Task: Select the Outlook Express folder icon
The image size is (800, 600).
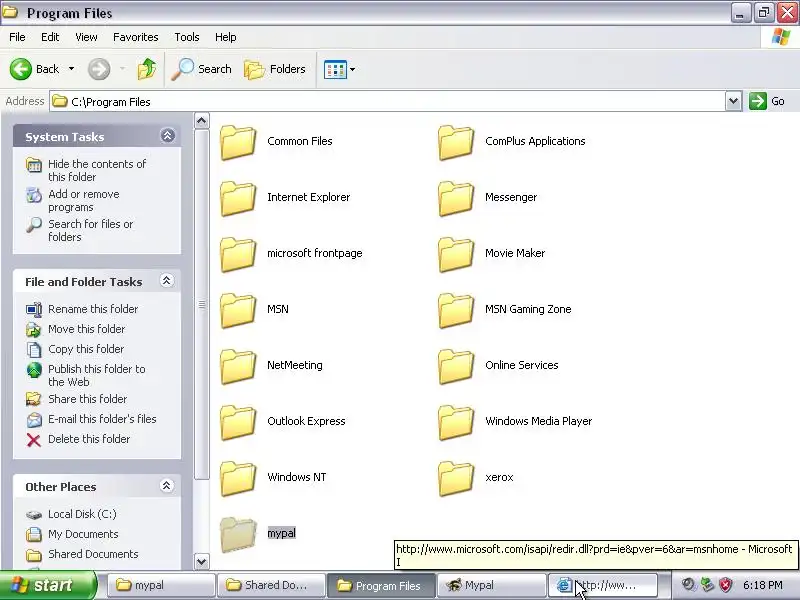Action: [238, 422]
